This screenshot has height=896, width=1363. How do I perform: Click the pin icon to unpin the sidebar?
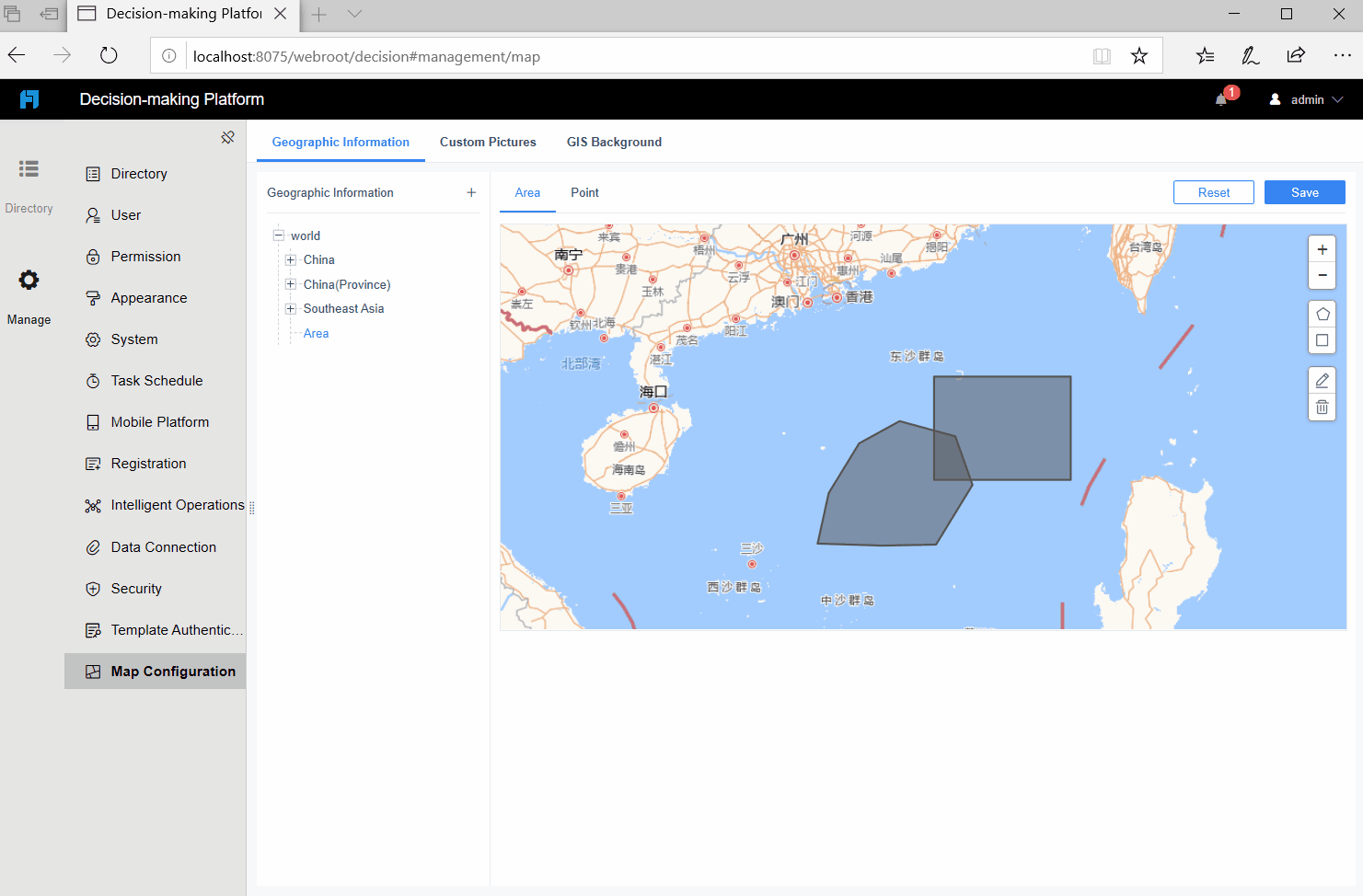[227, 136]
